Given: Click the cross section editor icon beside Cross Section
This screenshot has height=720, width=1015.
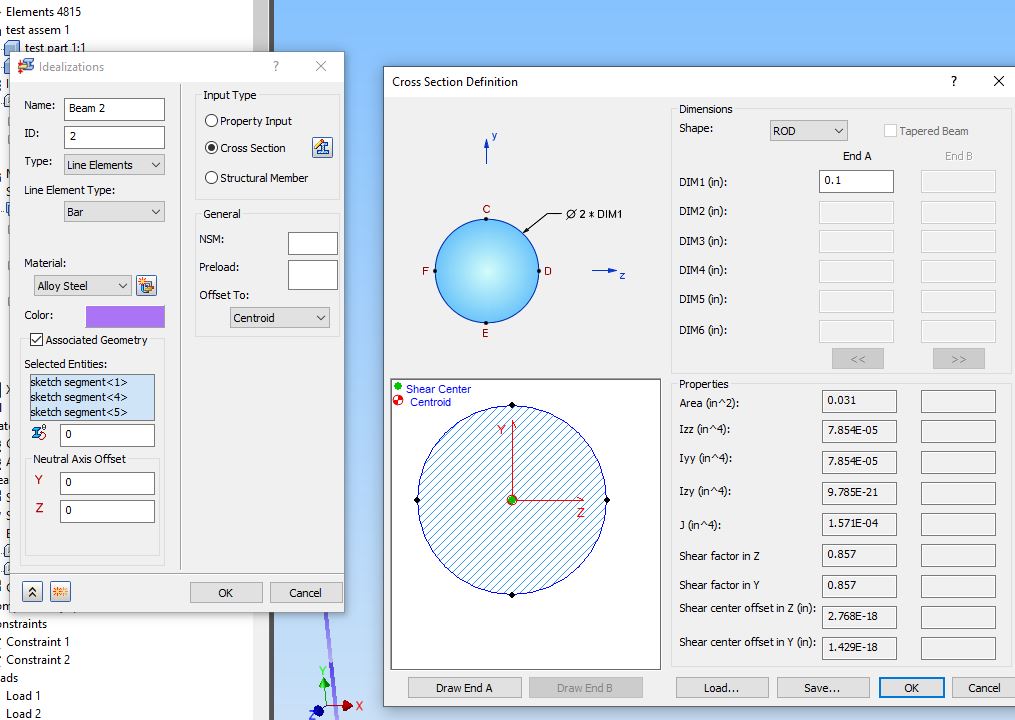Looking at the screenshot, I should 321,147.
